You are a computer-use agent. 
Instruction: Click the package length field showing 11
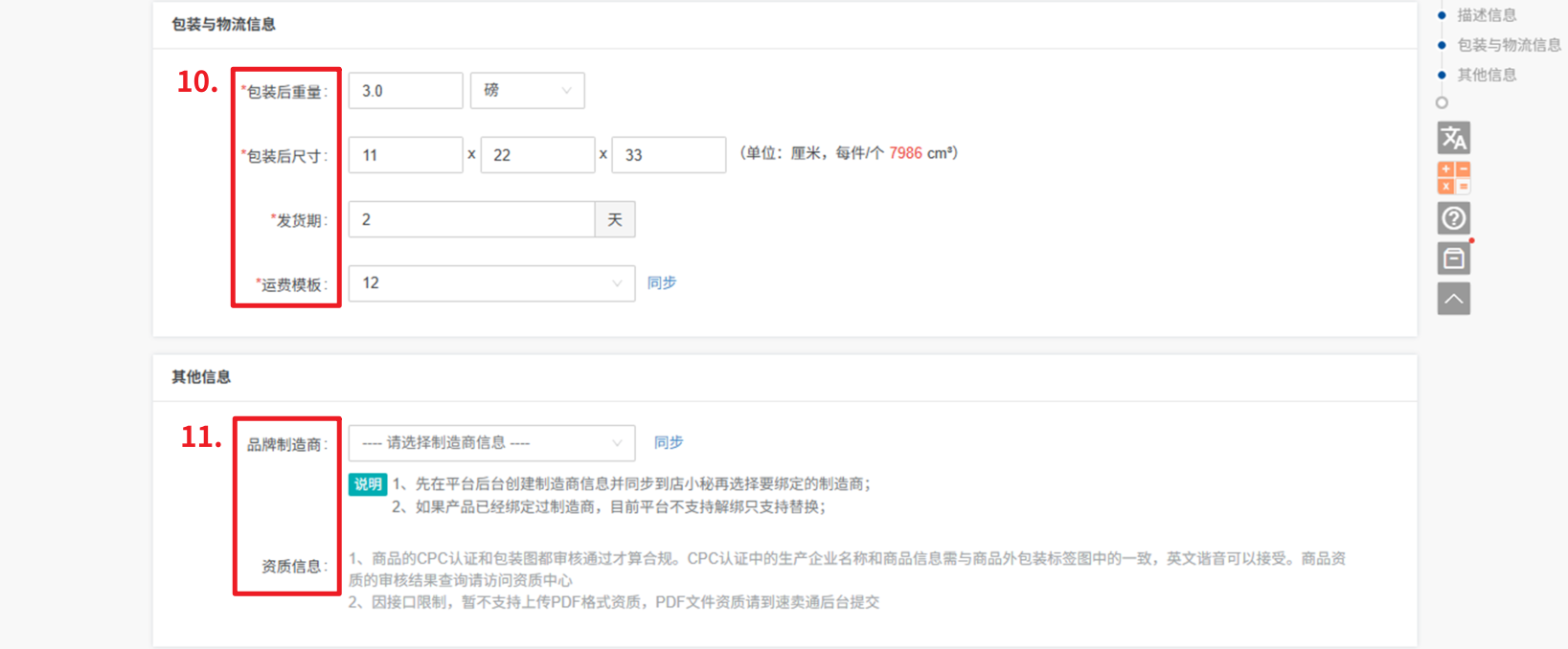405,155
